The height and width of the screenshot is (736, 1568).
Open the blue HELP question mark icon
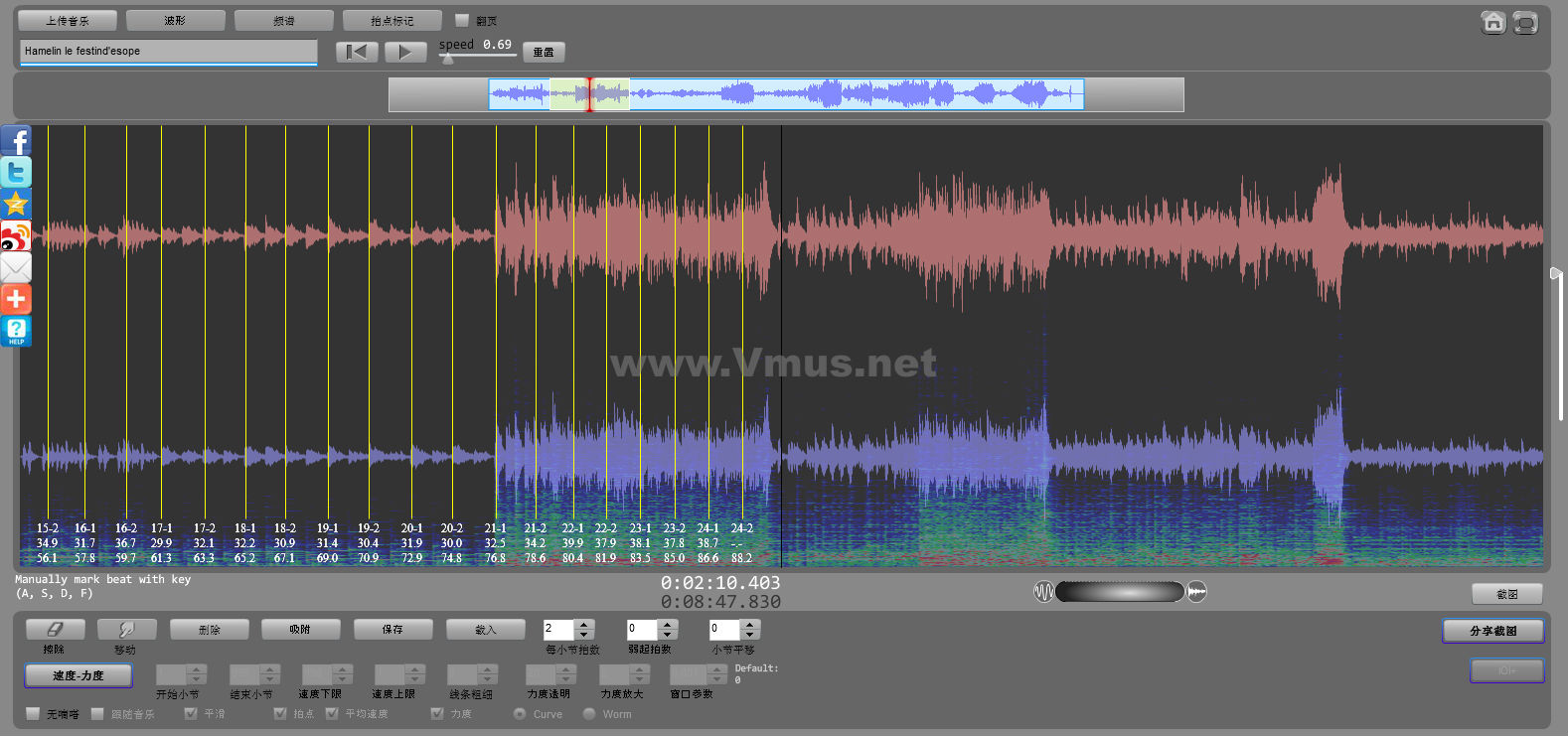pyautogui.click(x=17, y=331)
